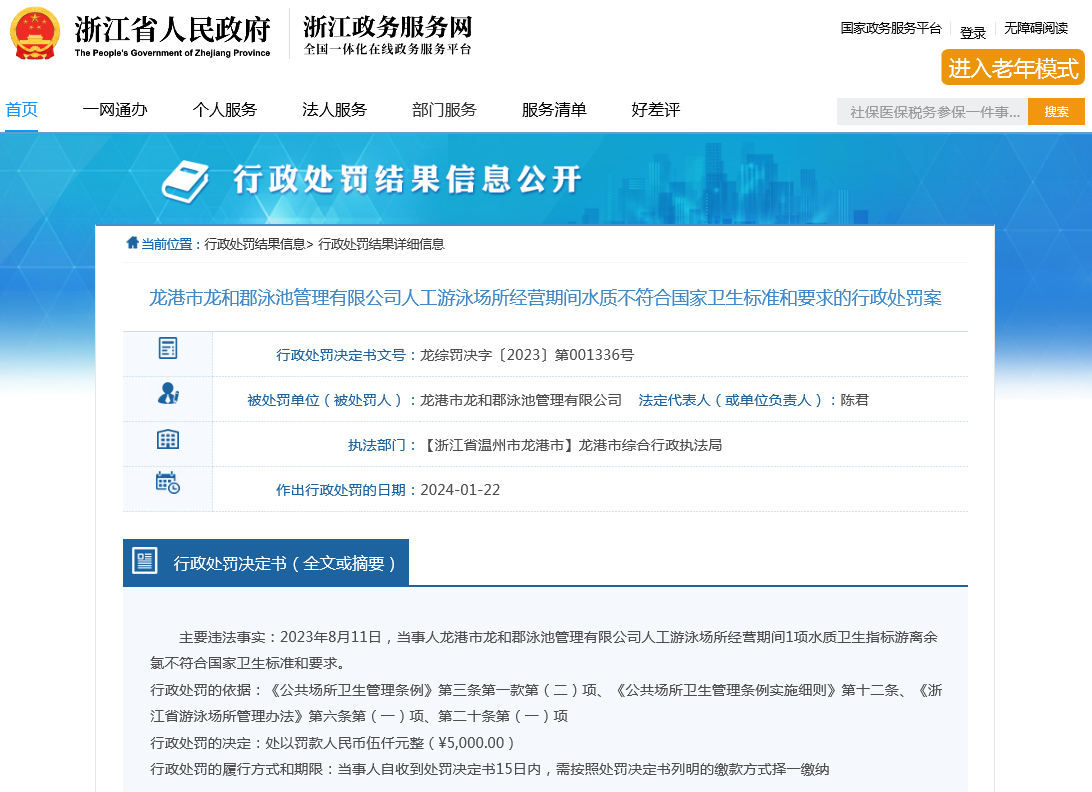This screenshot has height=792, width=1092.
Task: Click the 行政处罚的履行方式和期限 line
Action: (490, 769)
